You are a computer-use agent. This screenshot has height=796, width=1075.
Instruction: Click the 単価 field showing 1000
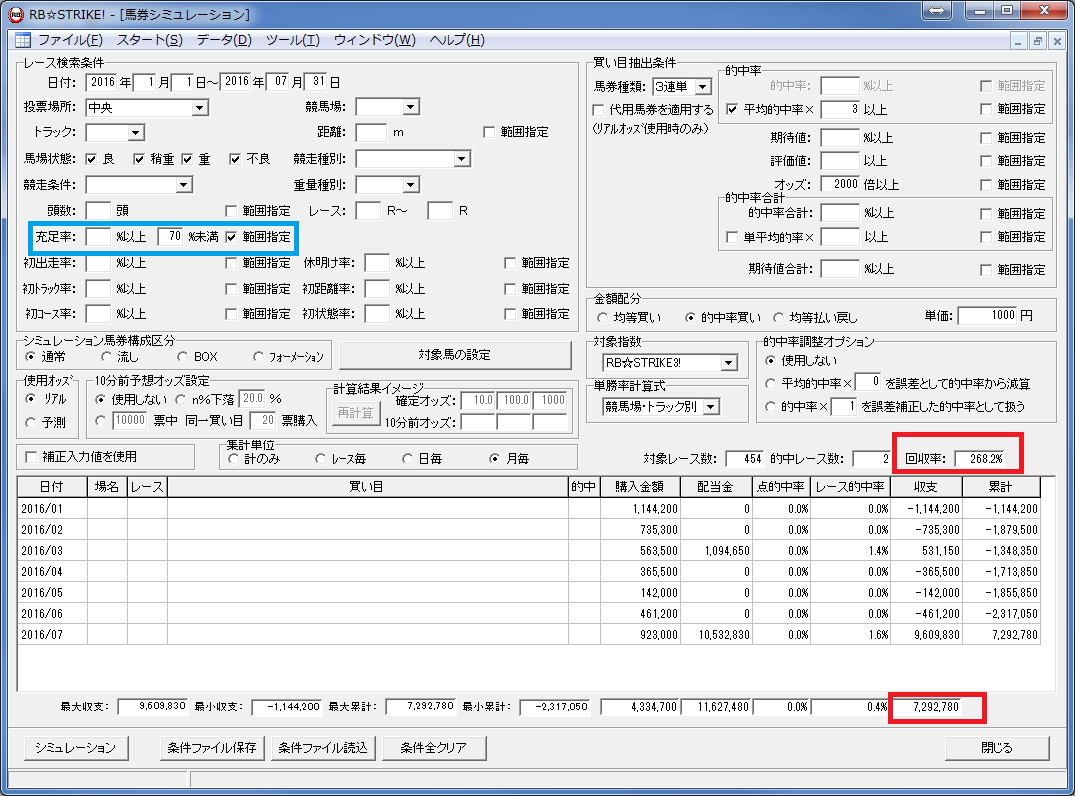[988, 315]
